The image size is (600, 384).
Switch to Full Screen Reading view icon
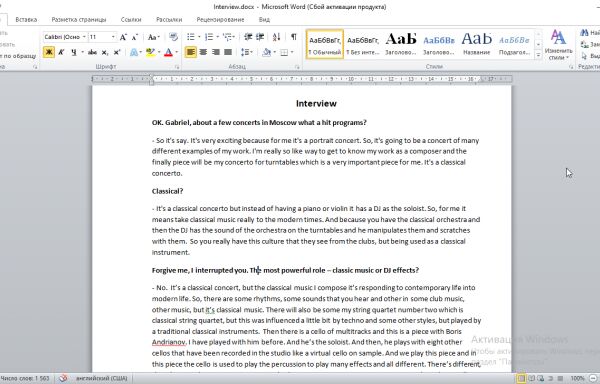coord(531,378)
